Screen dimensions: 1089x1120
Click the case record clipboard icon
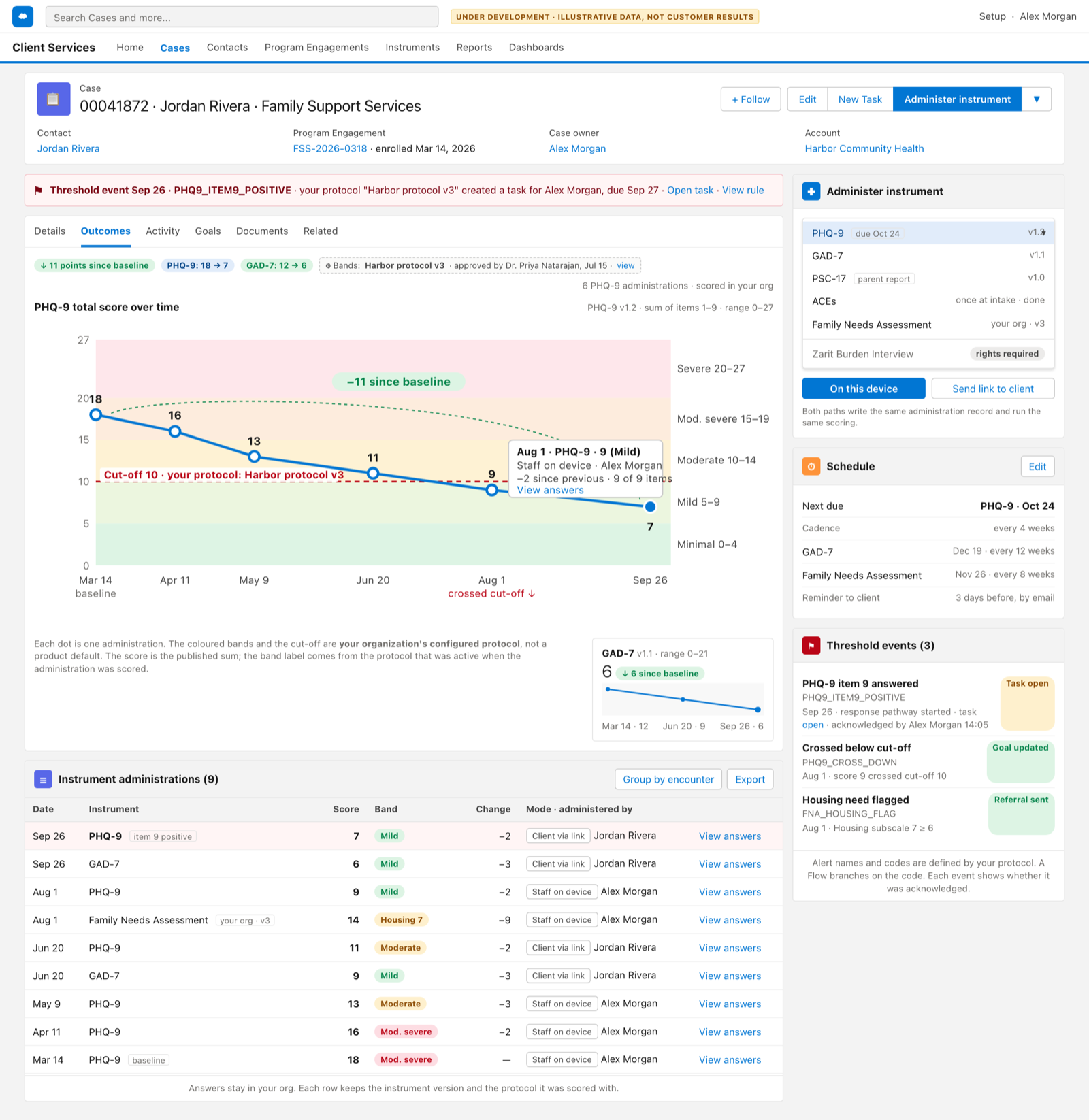pos(53,99)
